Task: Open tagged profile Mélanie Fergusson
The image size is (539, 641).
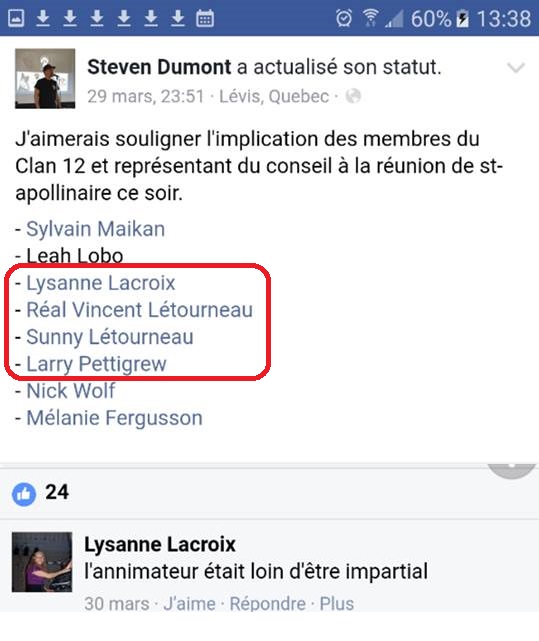Action: pos(115,418)
